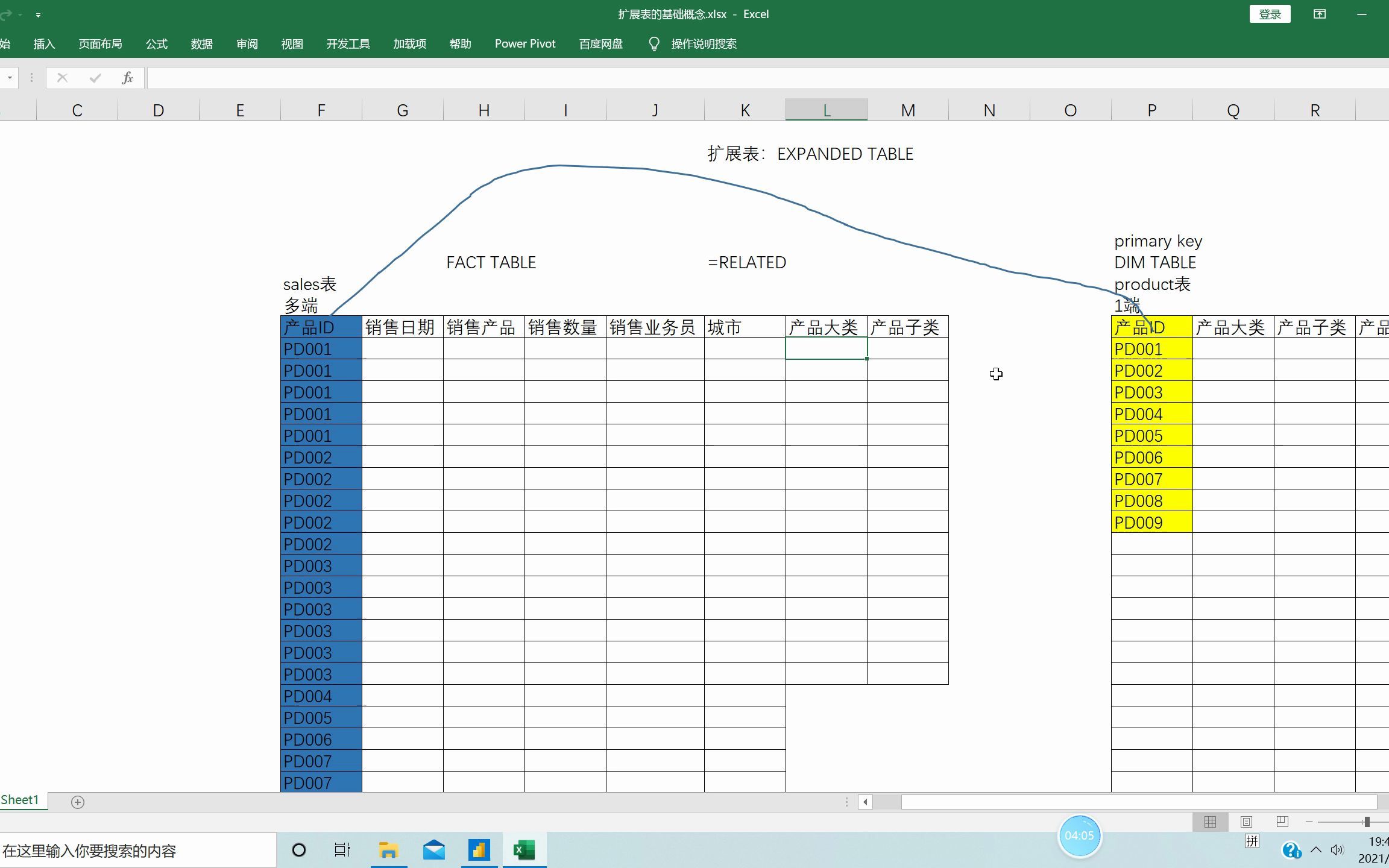This screenshot has width=1389, height=868.
Task: Open Cortana circle icon in taskbar
Action: pyautogui.click(x=299, y=851)
